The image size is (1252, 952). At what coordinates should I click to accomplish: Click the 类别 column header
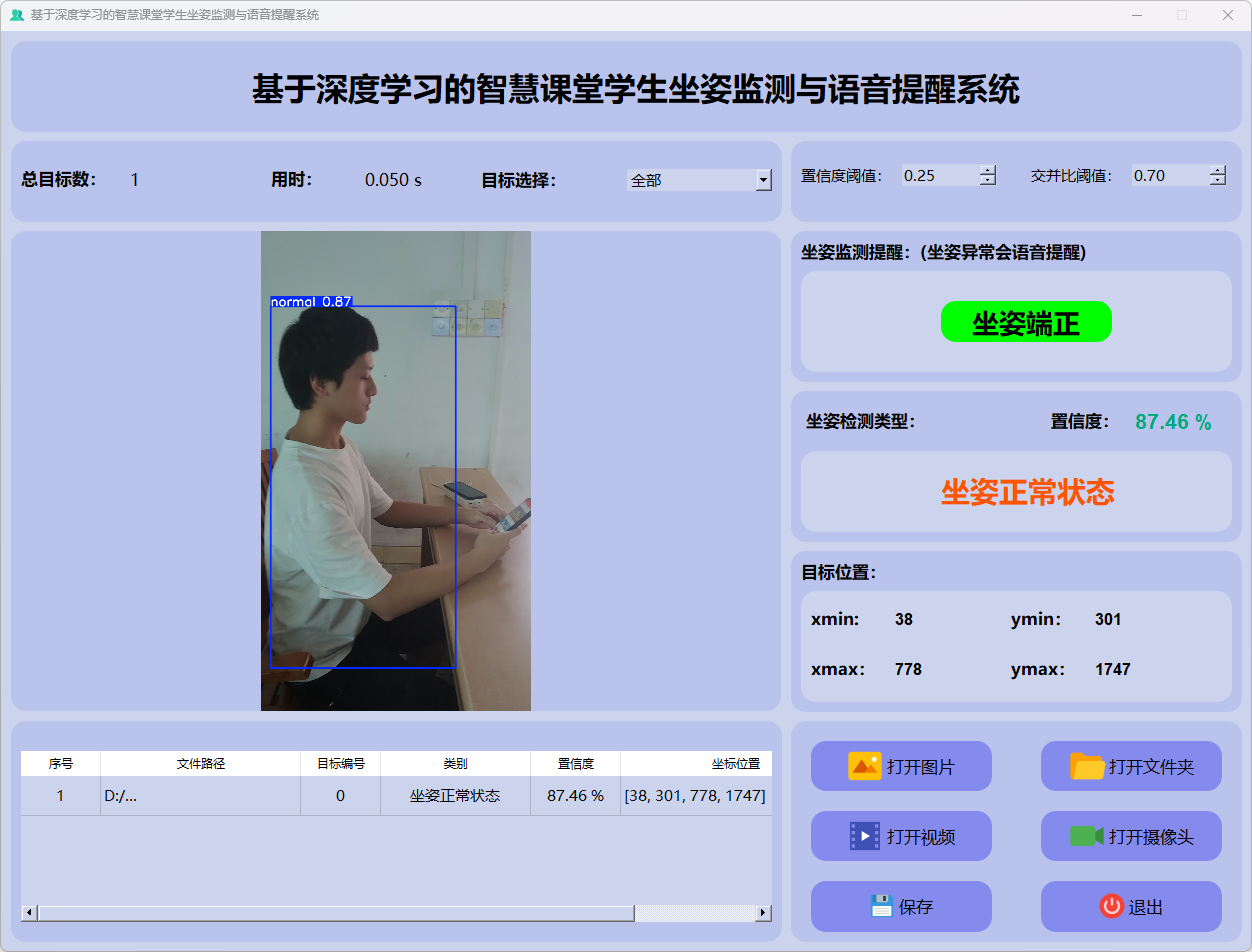[x=455, y=764]
